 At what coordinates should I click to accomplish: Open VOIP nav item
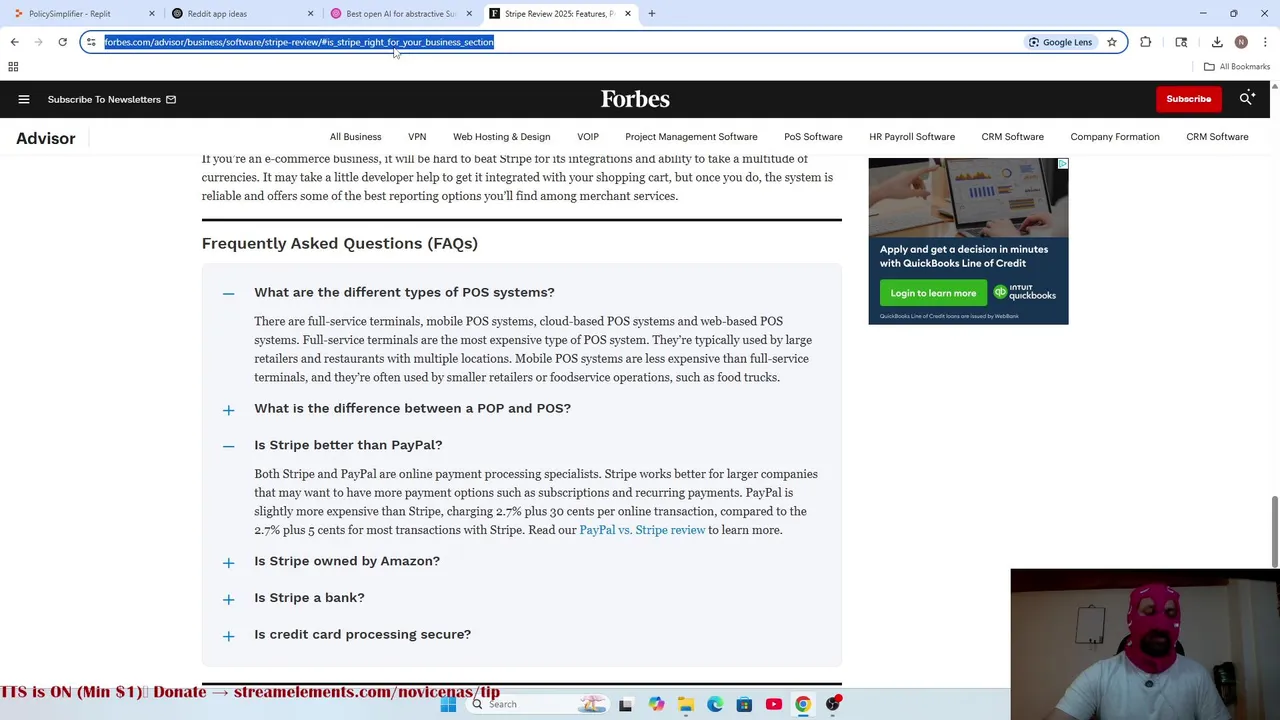588,137
